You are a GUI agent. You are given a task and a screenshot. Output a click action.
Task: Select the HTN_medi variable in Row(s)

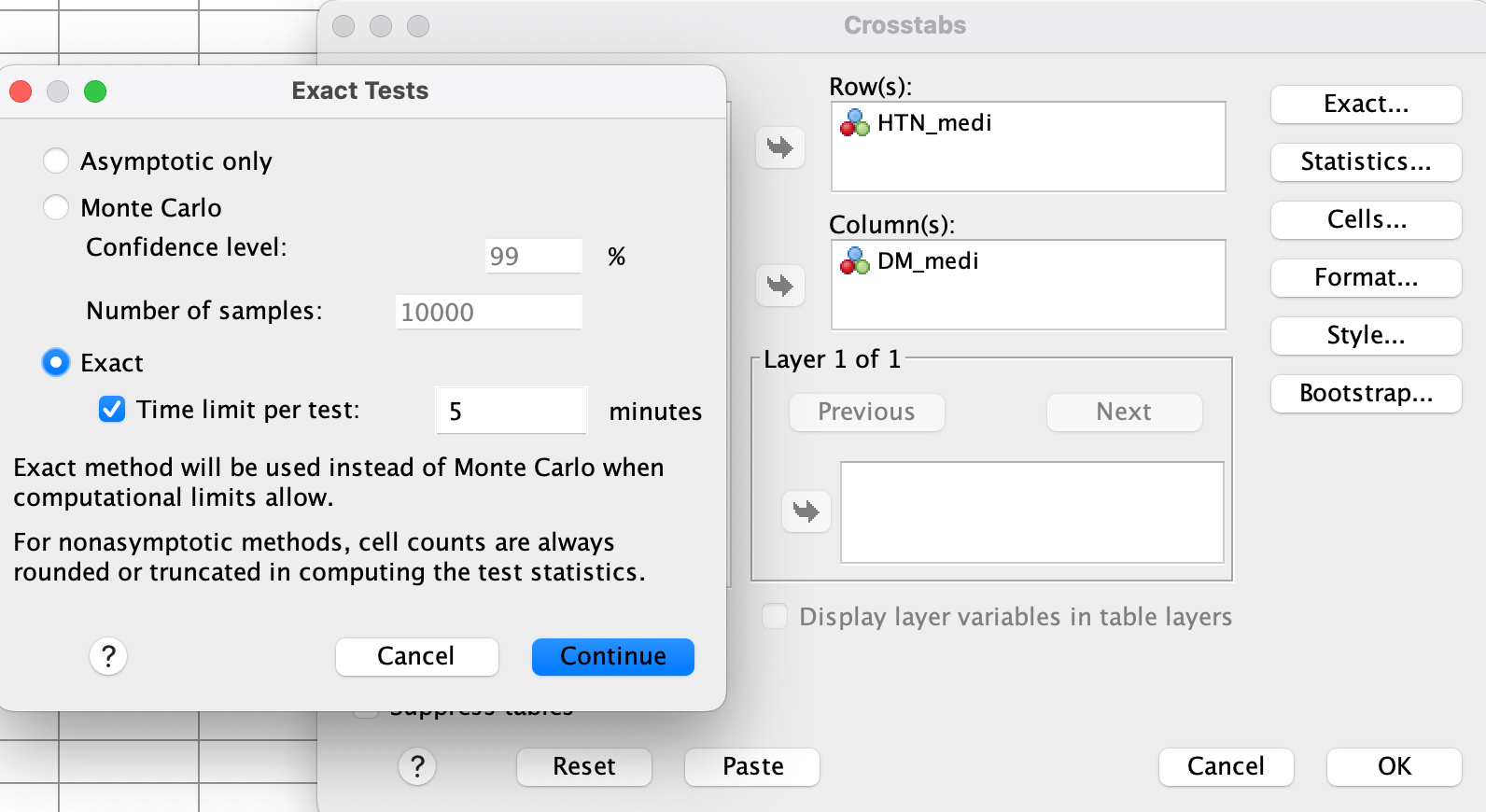point(933,123)
